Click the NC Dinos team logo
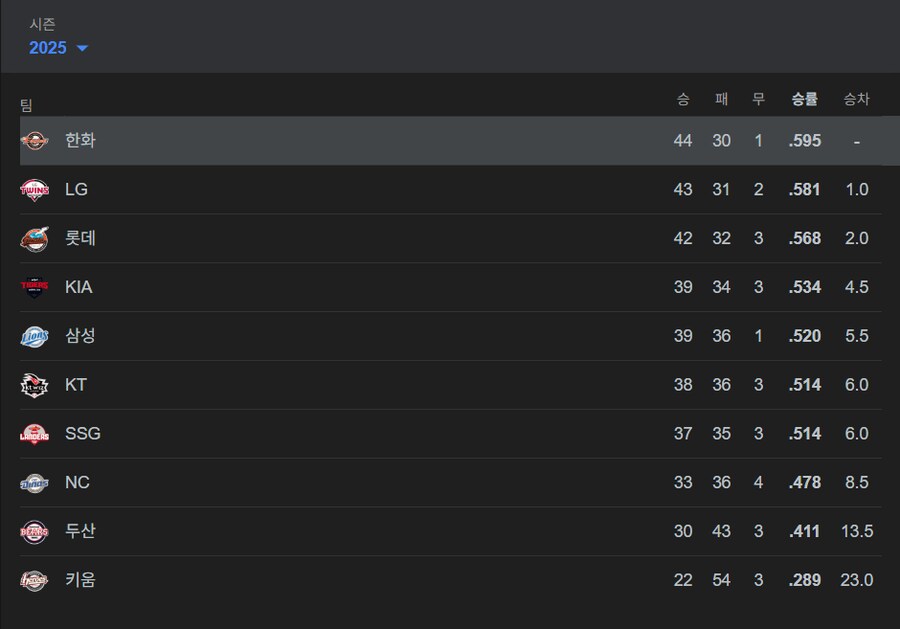The image size is (900, 629). (x=34, y=483)
